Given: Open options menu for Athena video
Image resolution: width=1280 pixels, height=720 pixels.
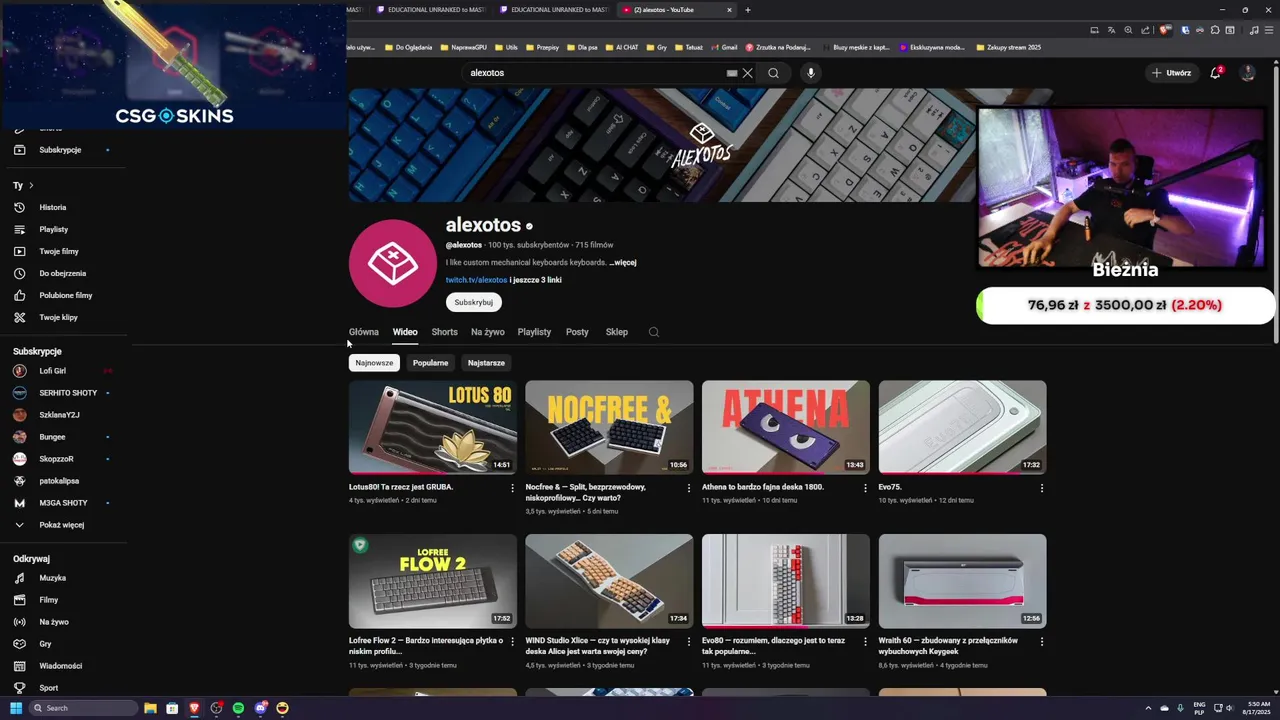Looking at the screenshot, I should pos(865,488).
